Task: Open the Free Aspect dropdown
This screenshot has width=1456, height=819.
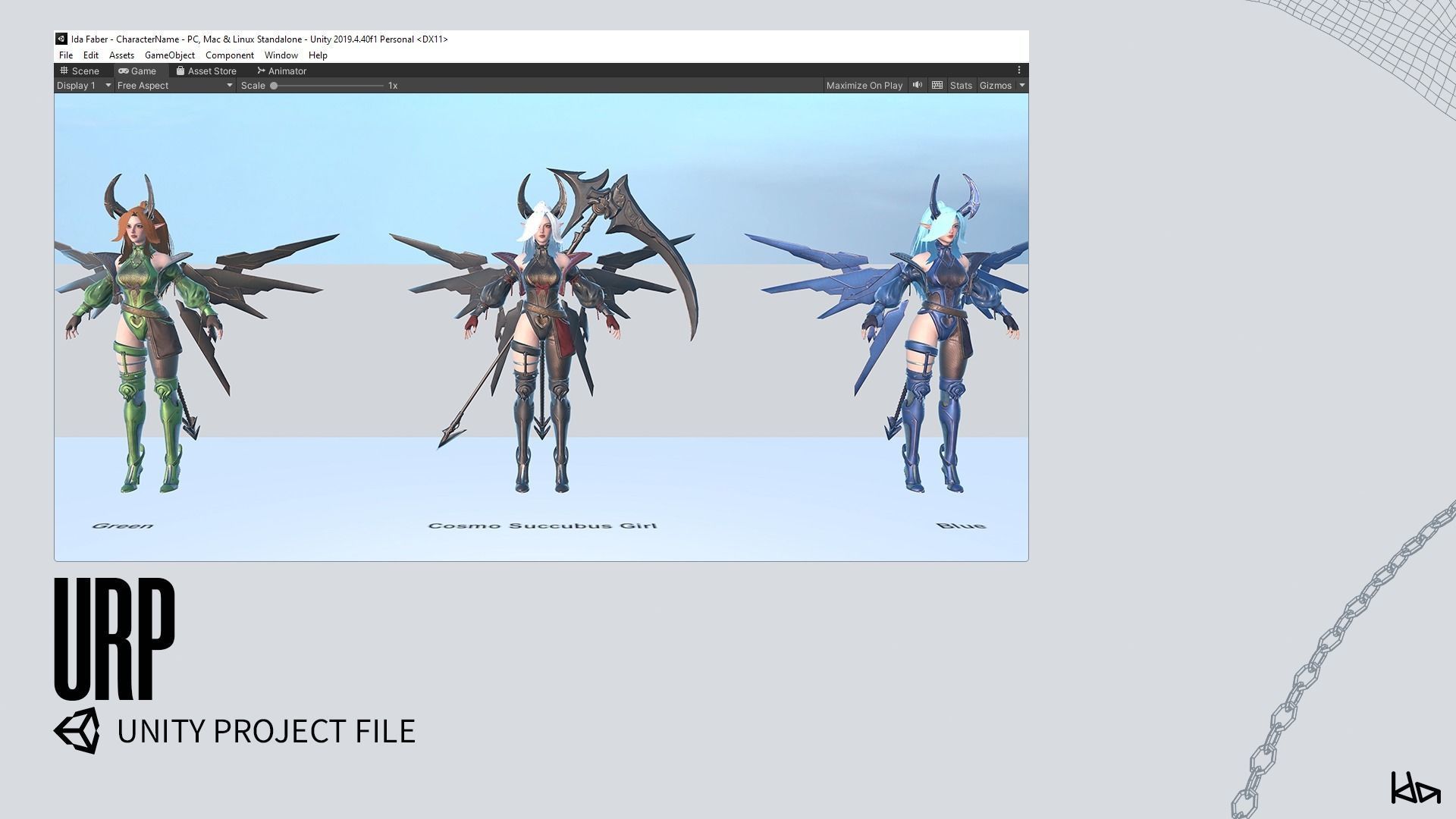Action: click(174, 86)
